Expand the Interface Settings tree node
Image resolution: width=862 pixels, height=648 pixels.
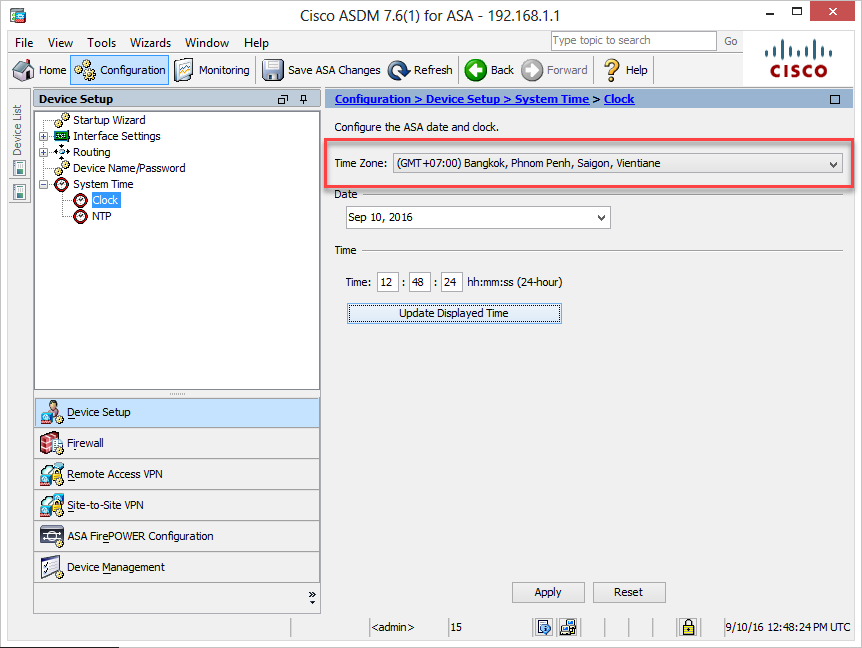pyautogui.click(x=43, y=136)
